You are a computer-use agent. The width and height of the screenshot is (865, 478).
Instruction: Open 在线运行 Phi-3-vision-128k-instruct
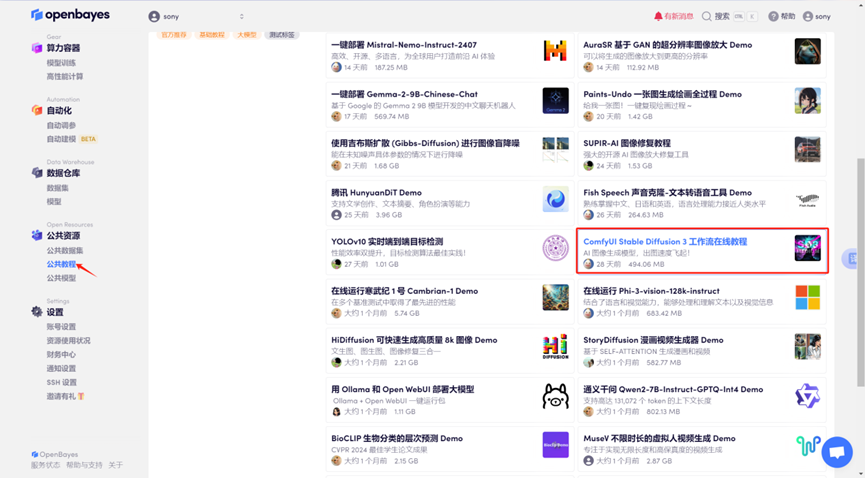[x=652, y=291]
